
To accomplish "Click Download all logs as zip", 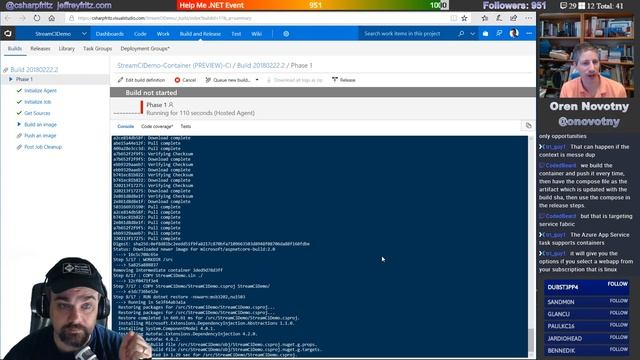I will coord(294,80).
